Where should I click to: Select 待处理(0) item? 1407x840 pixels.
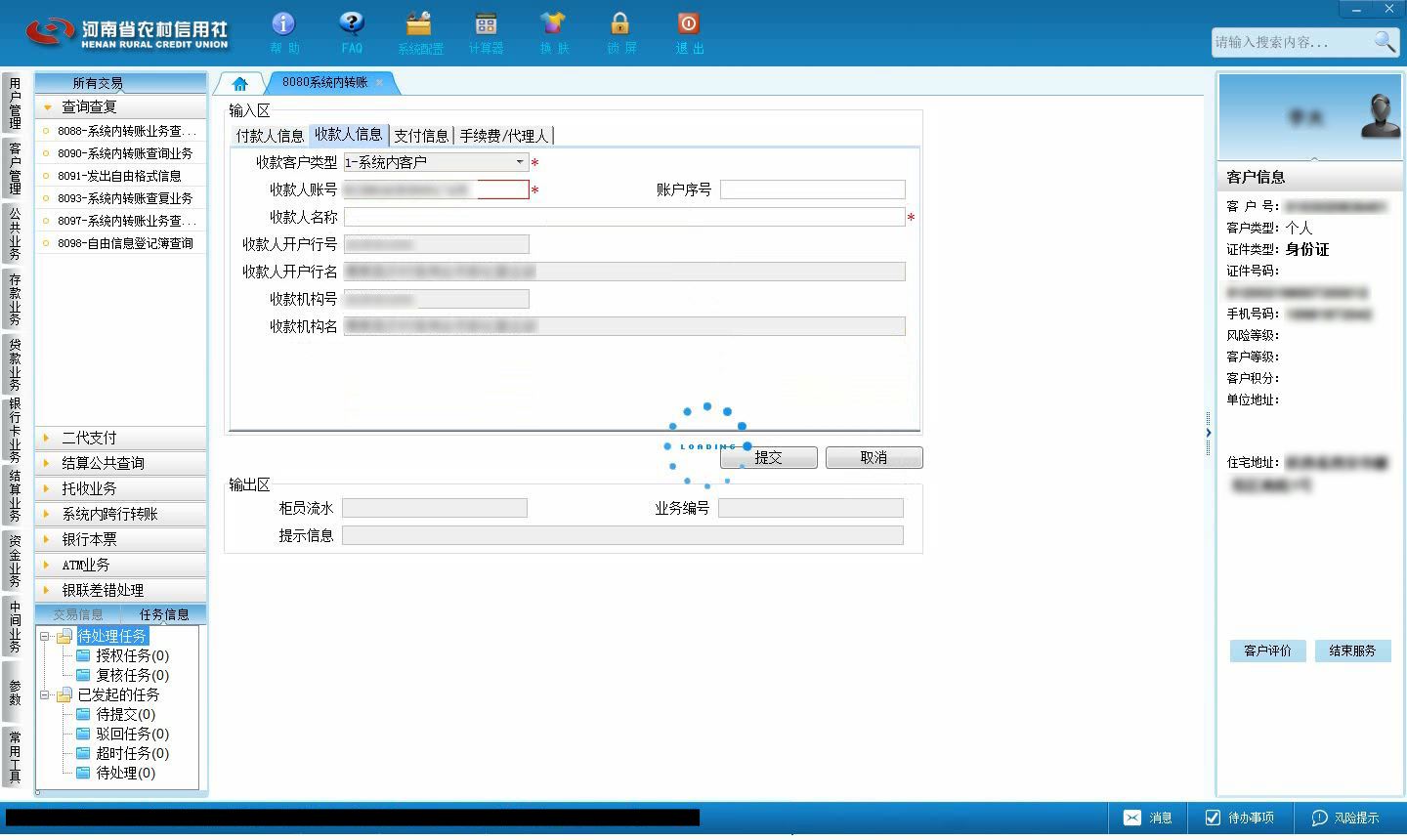(x=115, y=773)
